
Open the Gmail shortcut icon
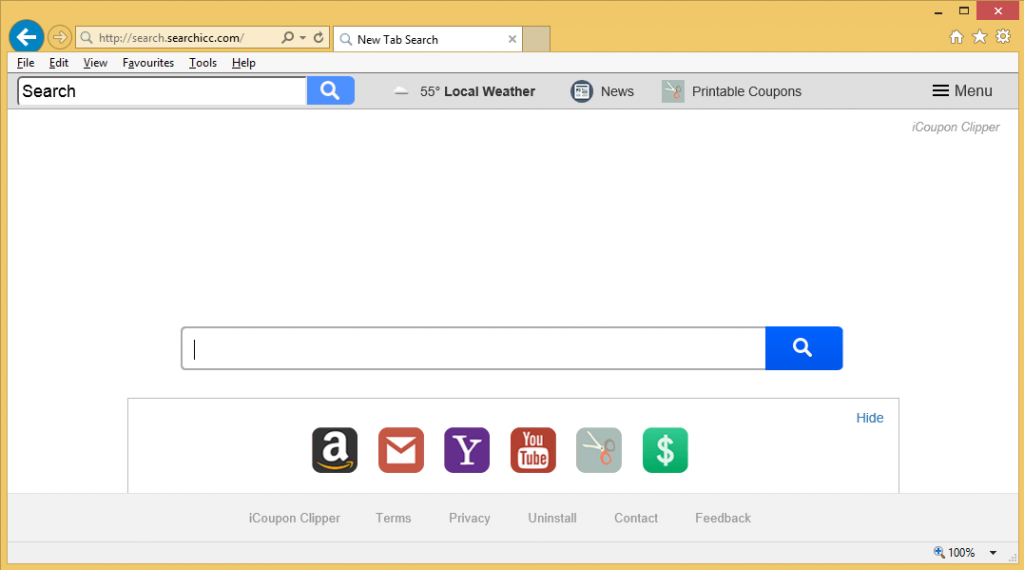pyautogui.click(x=401, y=450)
